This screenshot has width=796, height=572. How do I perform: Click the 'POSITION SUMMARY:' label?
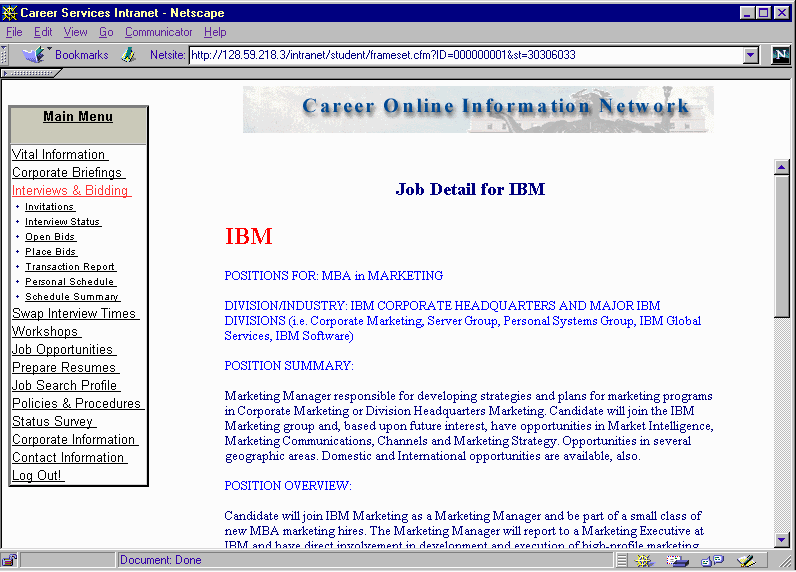pos(289,366)
